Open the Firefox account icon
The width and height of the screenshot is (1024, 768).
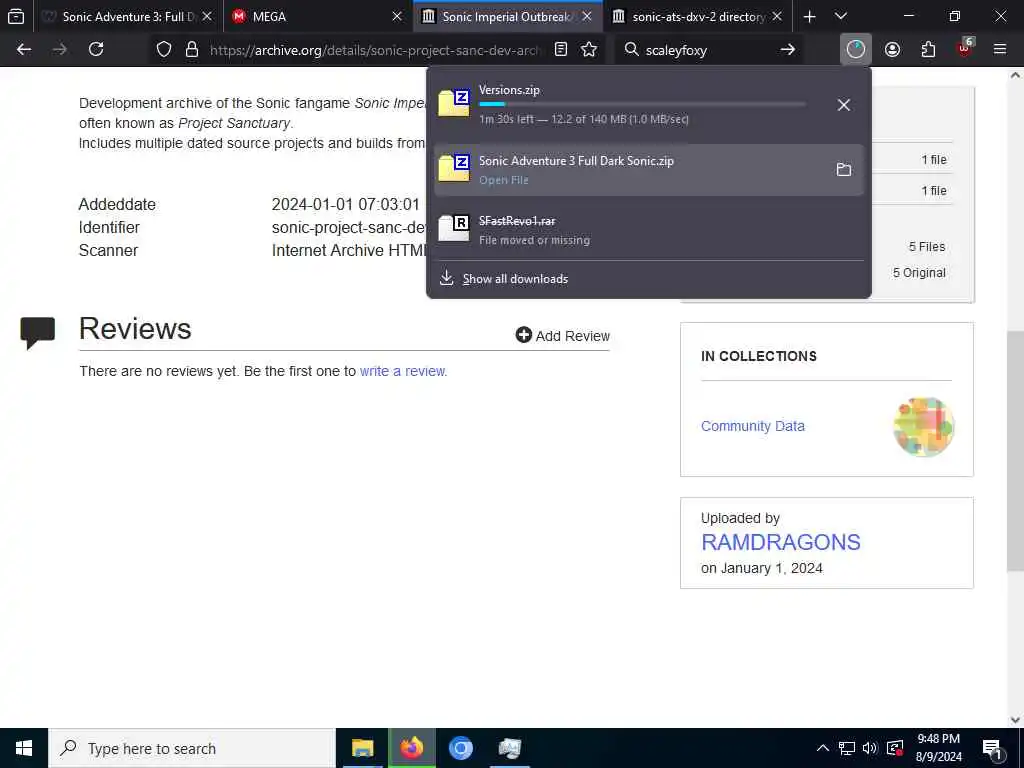point(892,50)
